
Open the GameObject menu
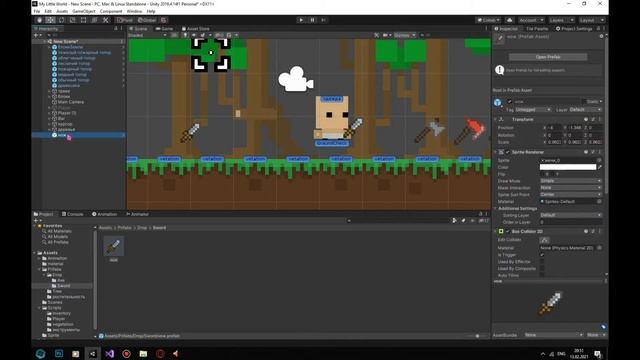pos(84,11)
